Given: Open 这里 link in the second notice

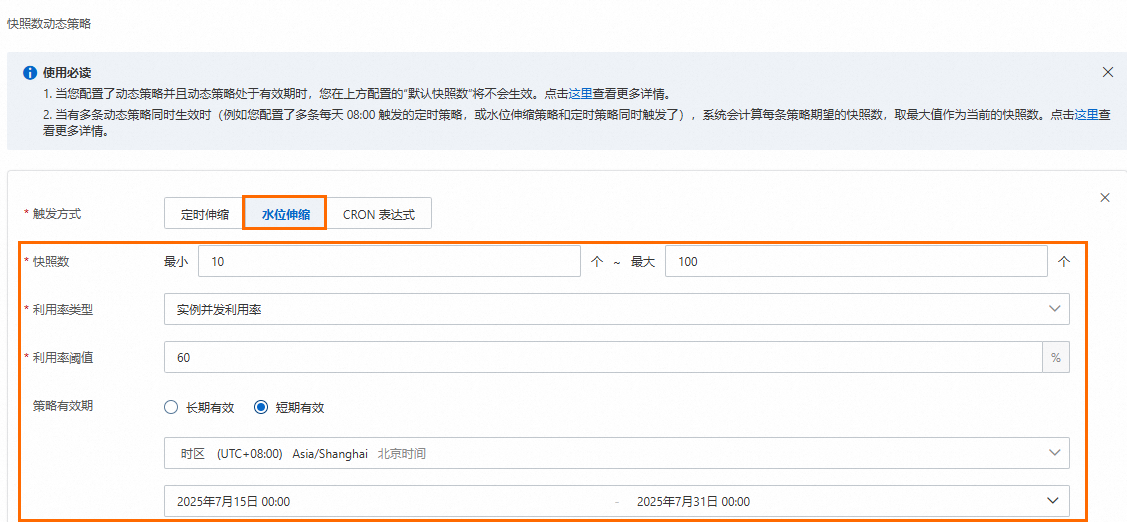Looking at the screenshot, I should [1086, 114].
